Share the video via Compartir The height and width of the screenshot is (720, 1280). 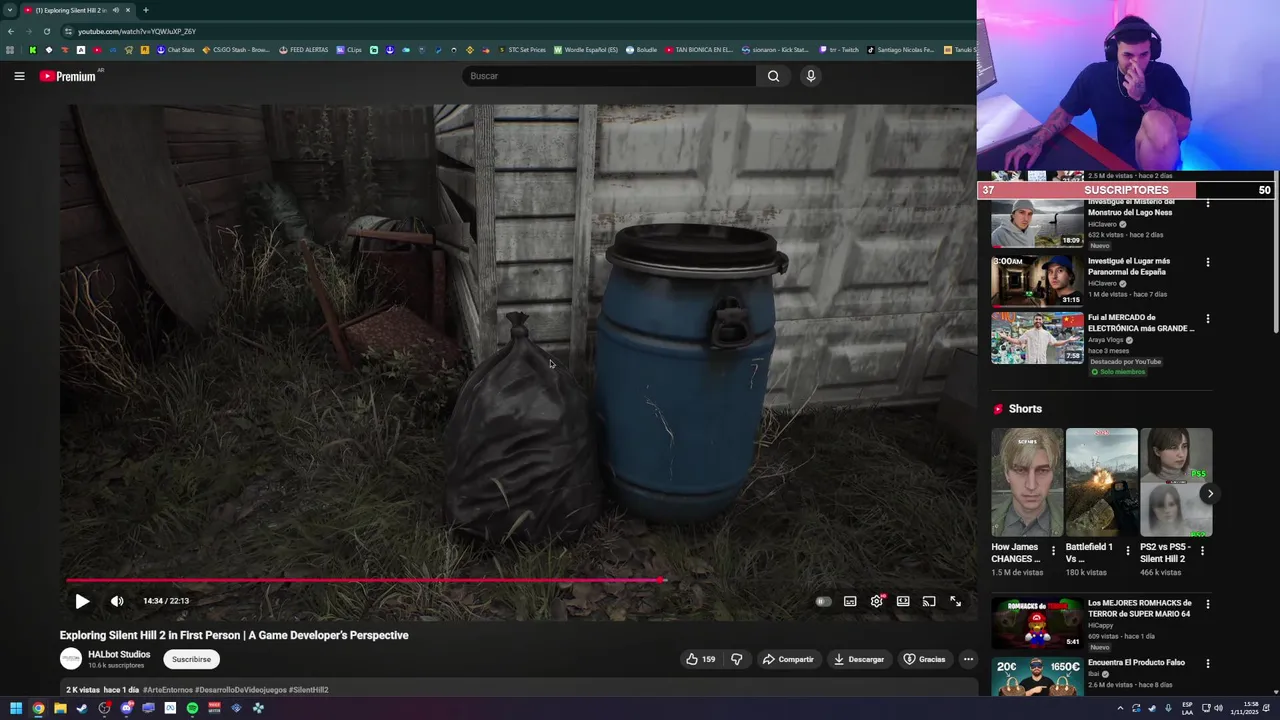coord(788,659)
